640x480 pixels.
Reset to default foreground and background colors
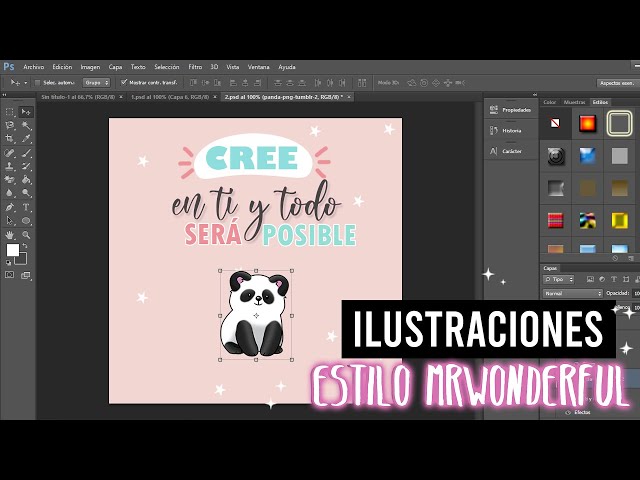coord(9,262)
